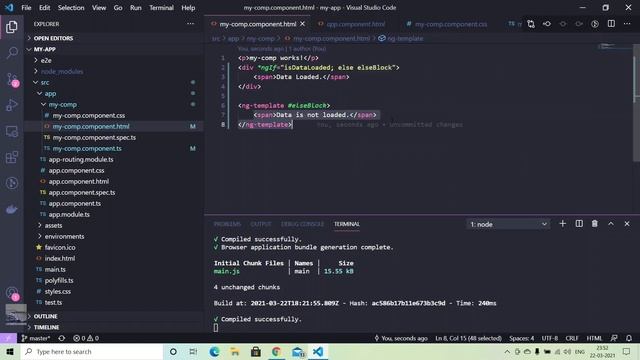Open notifications bell in status bar

point(629,338)
